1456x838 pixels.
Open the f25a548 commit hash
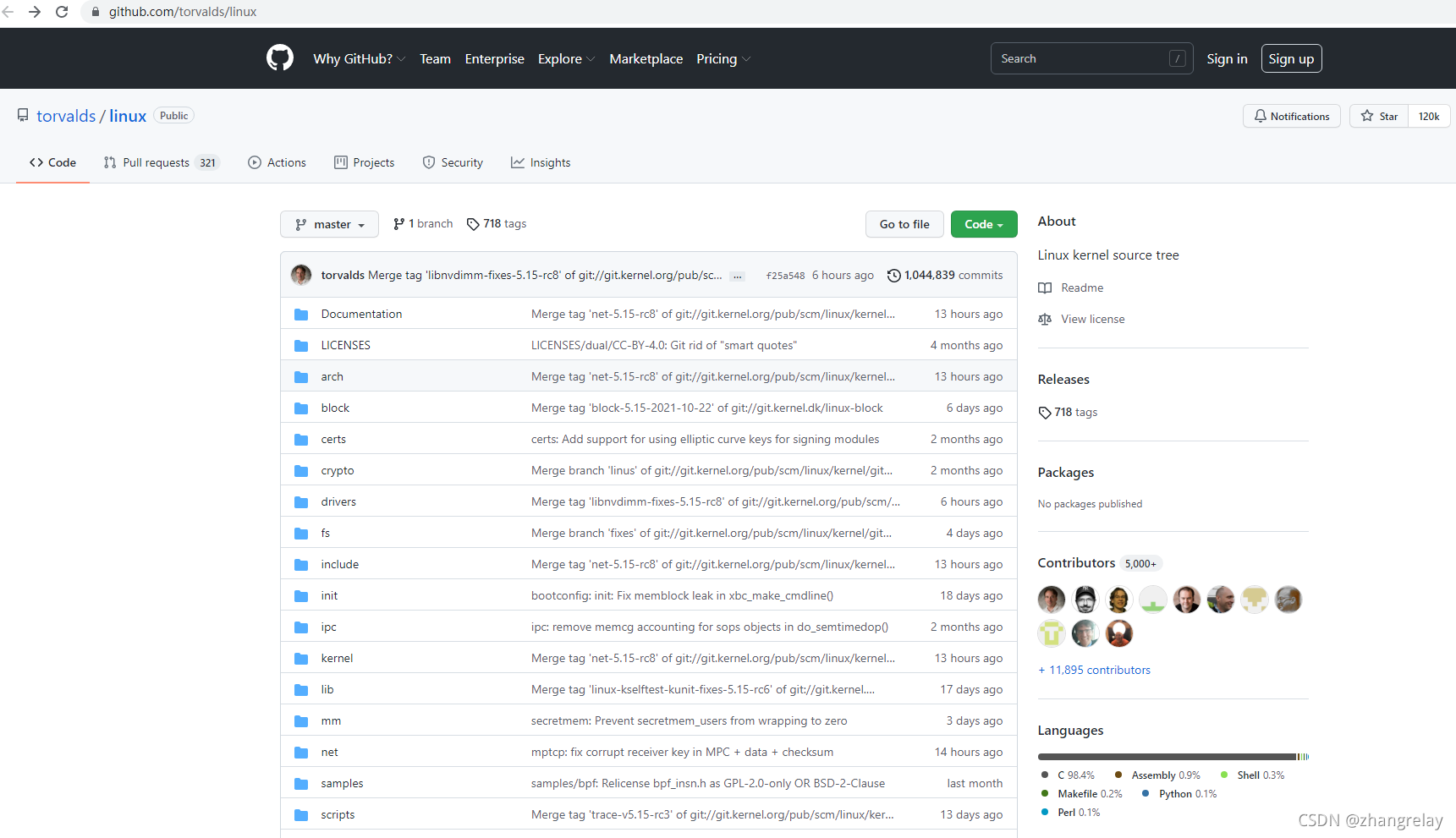[x=785, y=276]
